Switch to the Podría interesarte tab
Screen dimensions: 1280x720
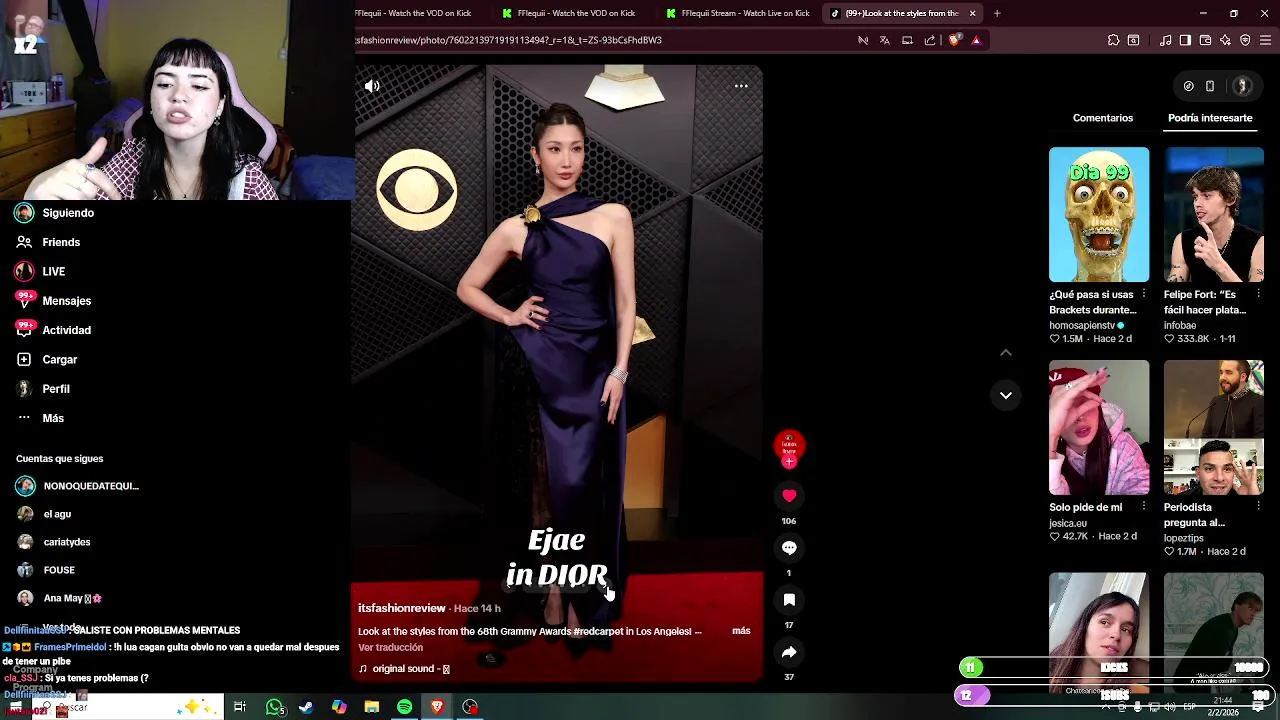1210,118
